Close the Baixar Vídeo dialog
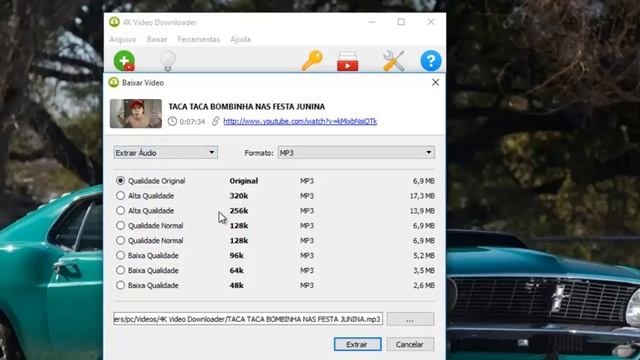Screen dimensions: 640x360 tap(436, 82)
